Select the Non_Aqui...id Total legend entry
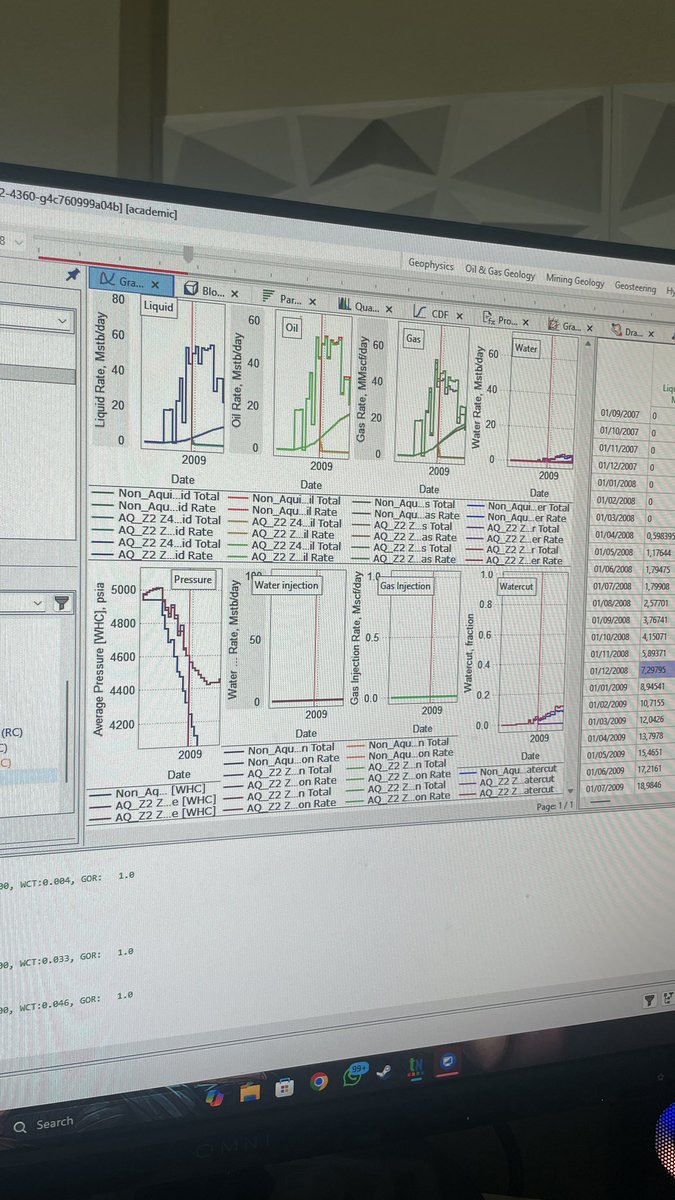 (155, 493)
